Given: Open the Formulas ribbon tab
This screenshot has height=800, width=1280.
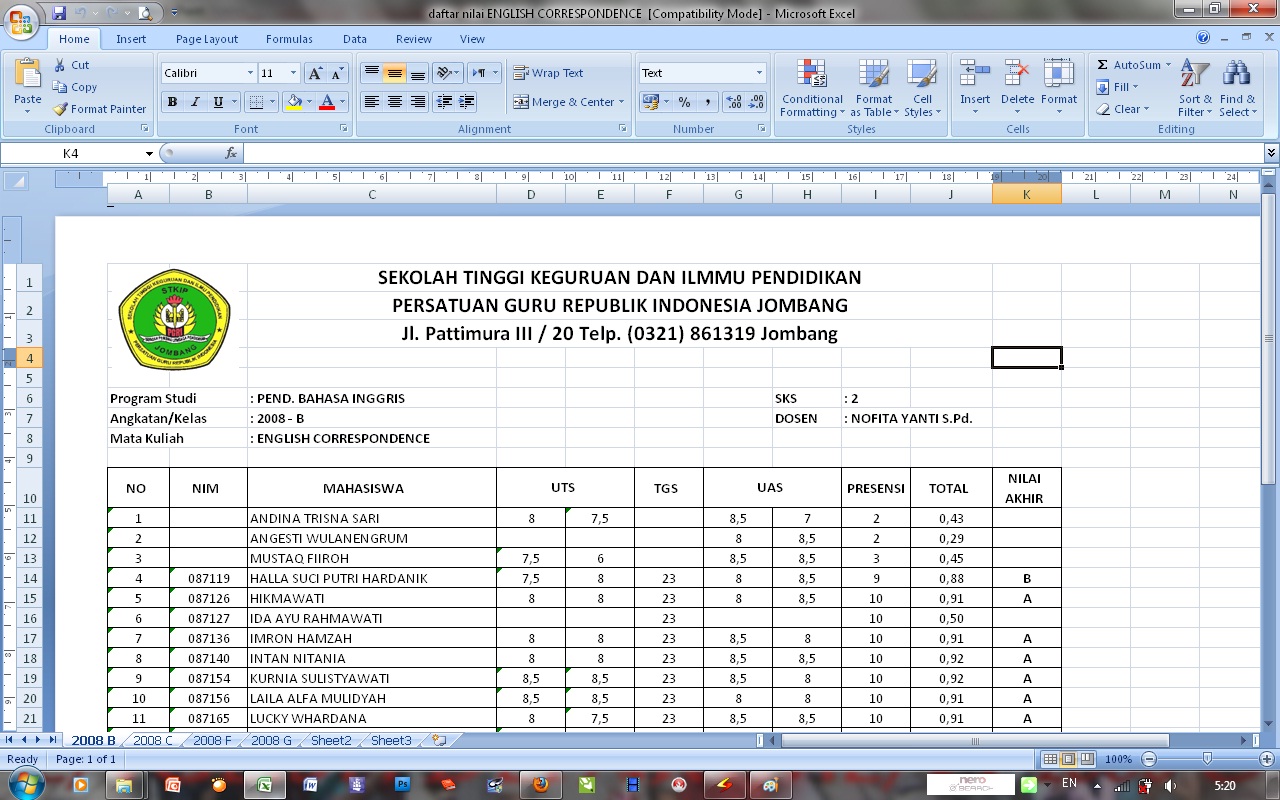Looking at the screenshot, I should tap(289, 39).
